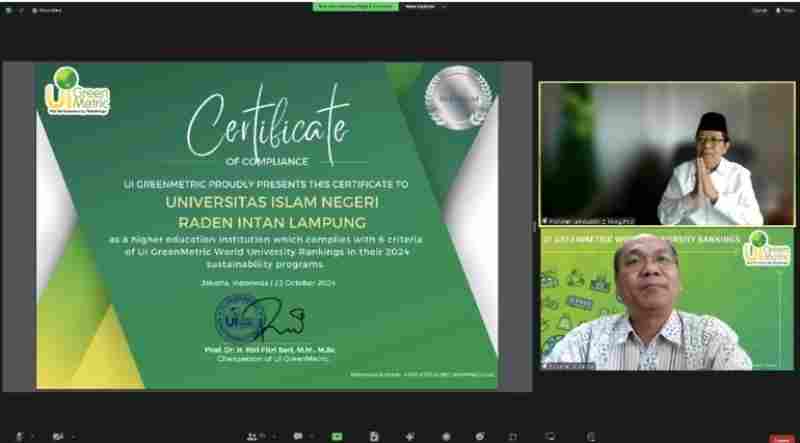The image size is (800, 443).
Task: Open the Chat icon in the toolbar
Action: [298, 436]
